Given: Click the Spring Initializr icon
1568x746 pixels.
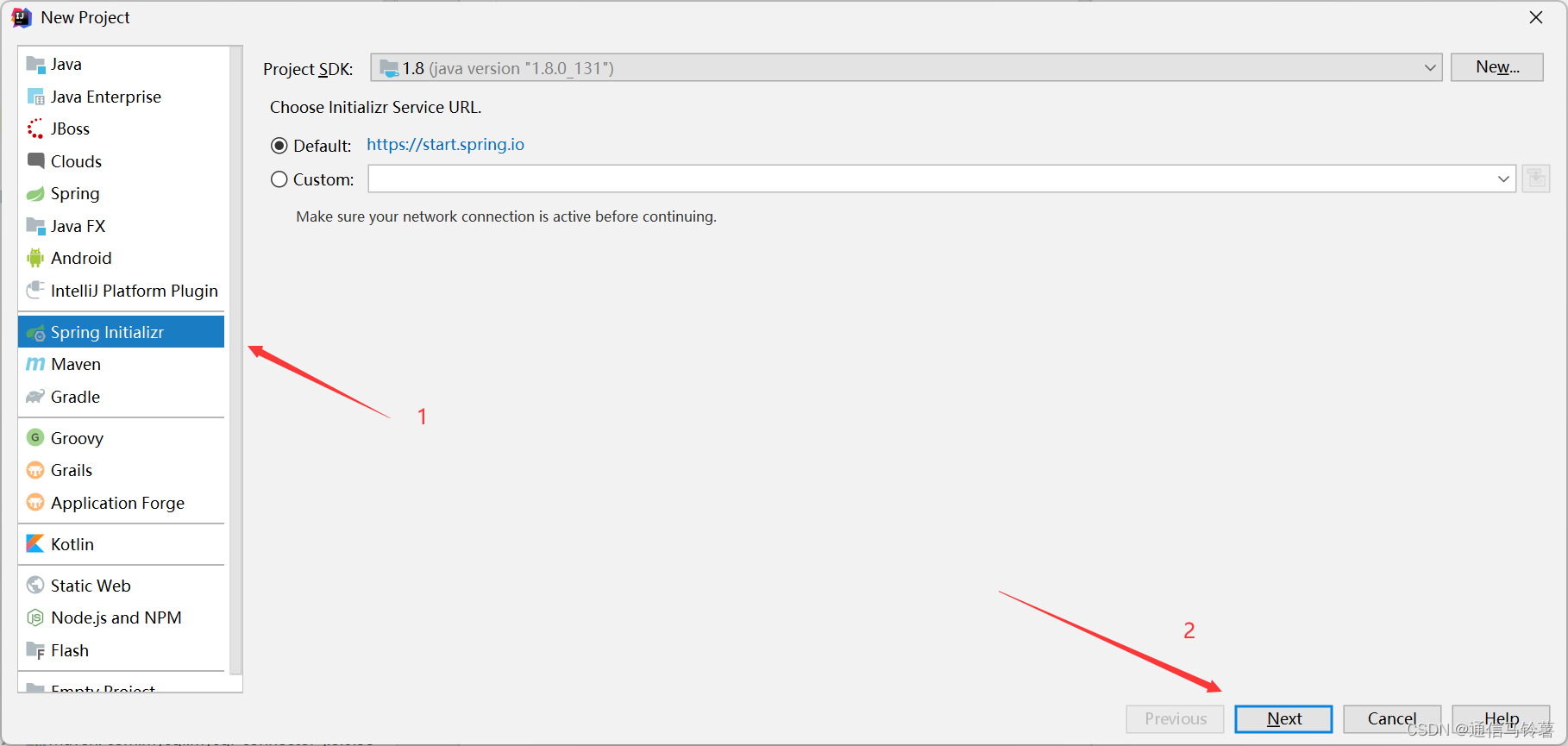Looking at the screenshot, I should pyautogui.click(x=35, y=332).
